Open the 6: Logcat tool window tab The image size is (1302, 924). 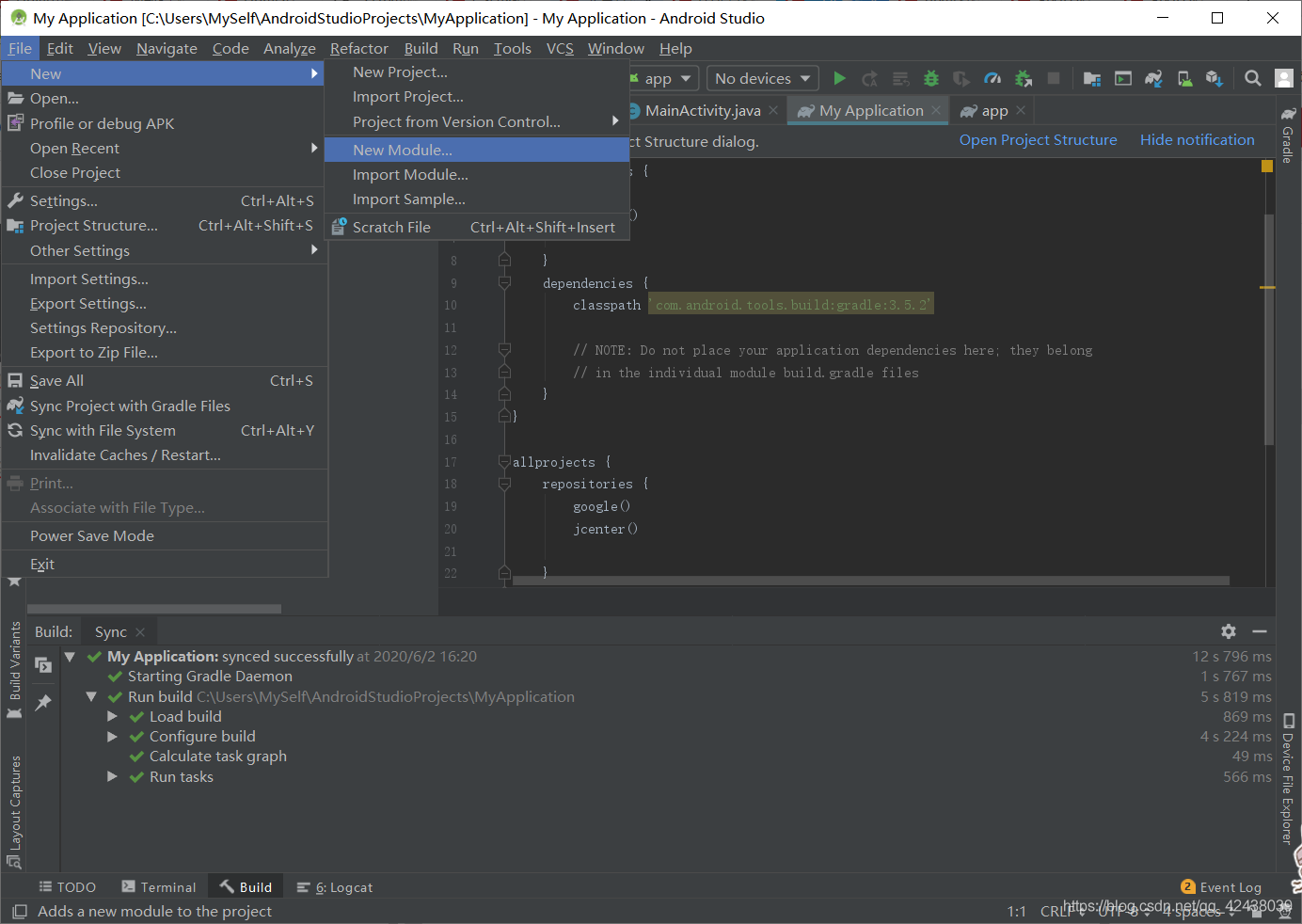tap(335, 887)
